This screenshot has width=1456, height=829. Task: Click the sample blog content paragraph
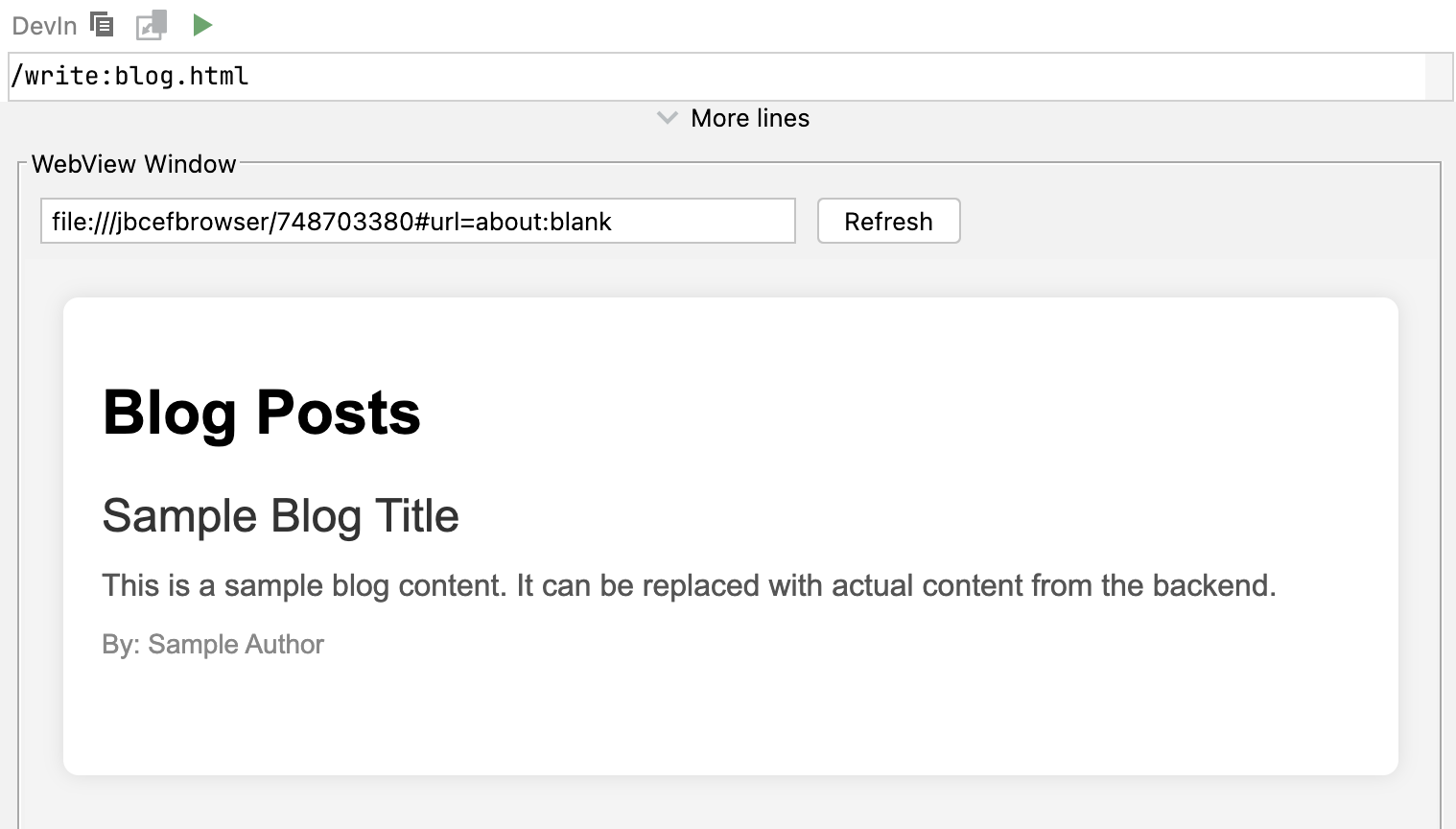pyautogui.click(x=689, y=585)
